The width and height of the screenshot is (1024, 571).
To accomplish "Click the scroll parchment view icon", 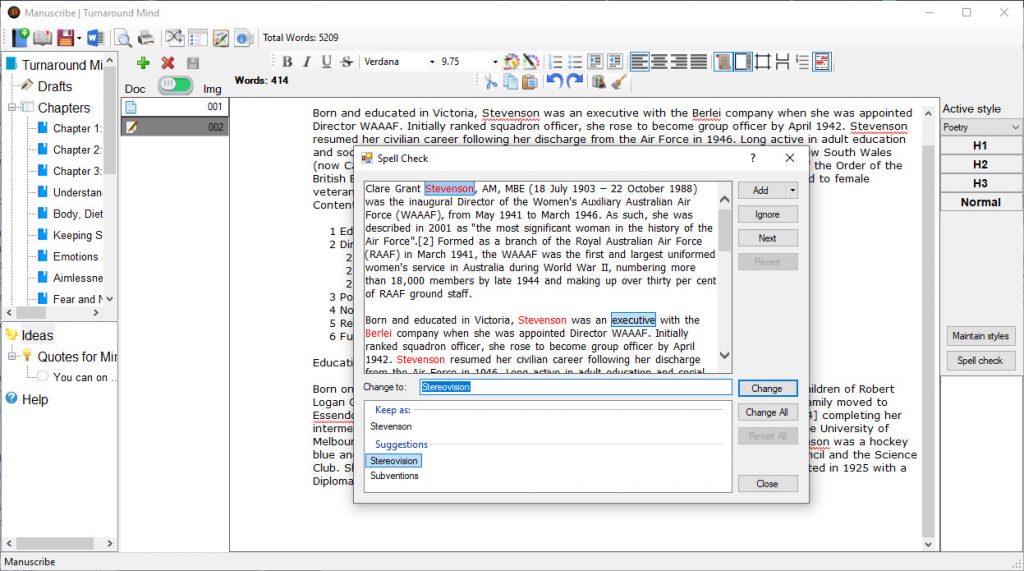I will pyautogui.click(x=722, y=62).
